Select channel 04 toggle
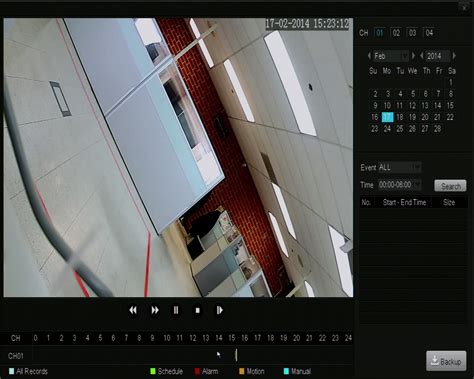The width and height of the screenshot is (474, 379). coord(429,33)
